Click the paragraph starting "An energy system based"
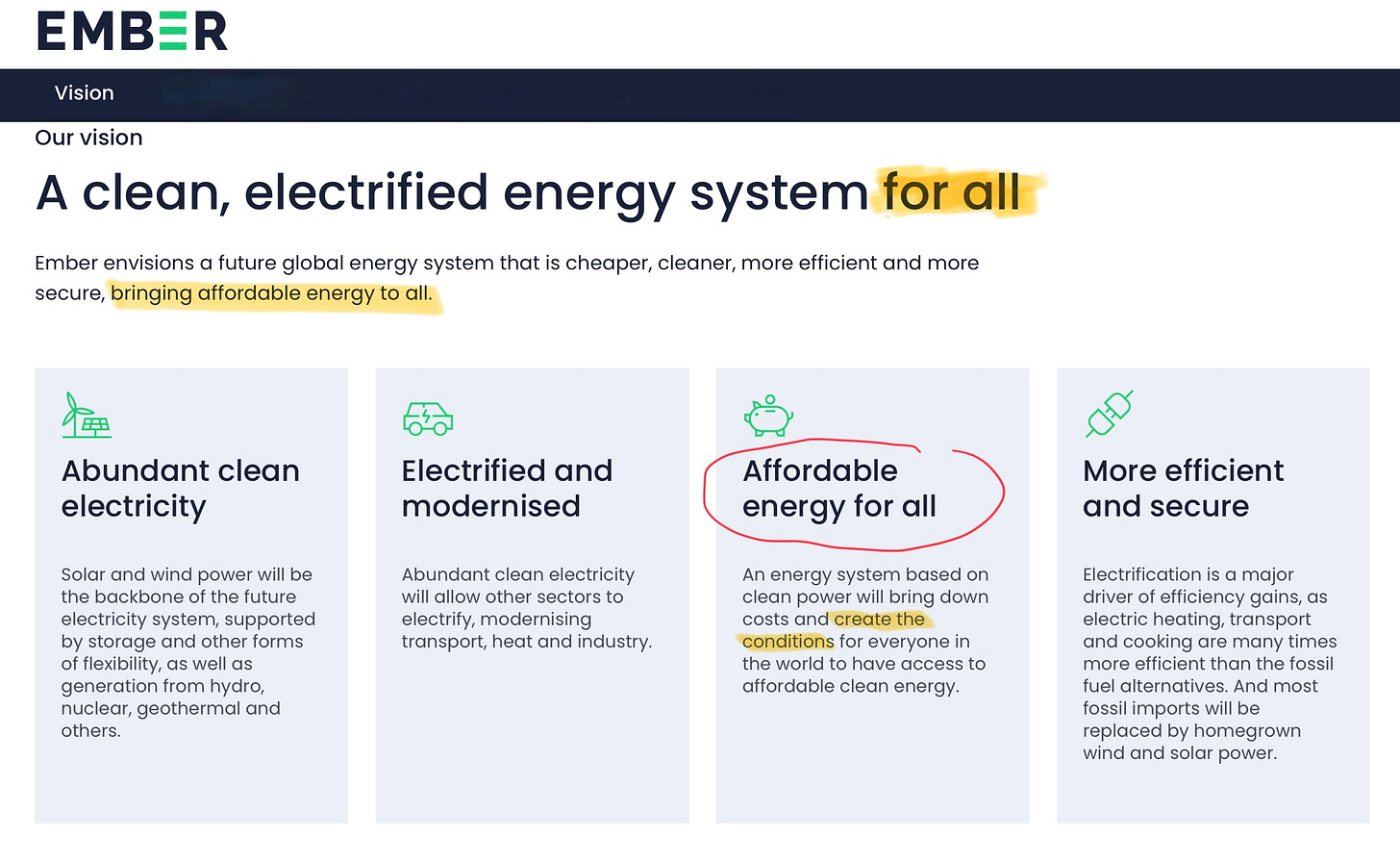Image resolution: width=1400 pixels, height=862 pixels. pyautogui.click(x=865, y=630)
